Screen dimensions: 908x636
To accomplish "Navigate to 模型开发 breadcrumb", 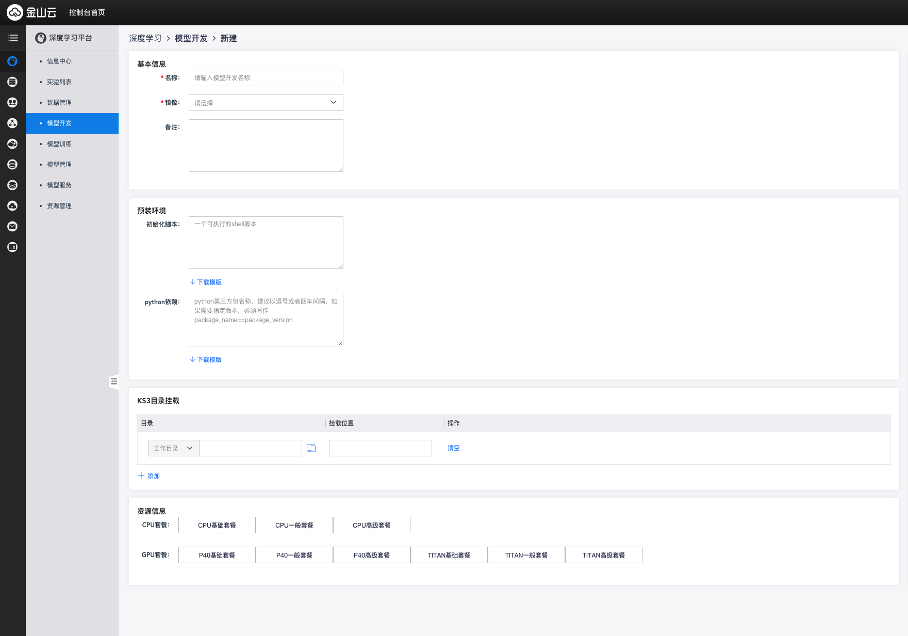I will click(x=191, y=38).
